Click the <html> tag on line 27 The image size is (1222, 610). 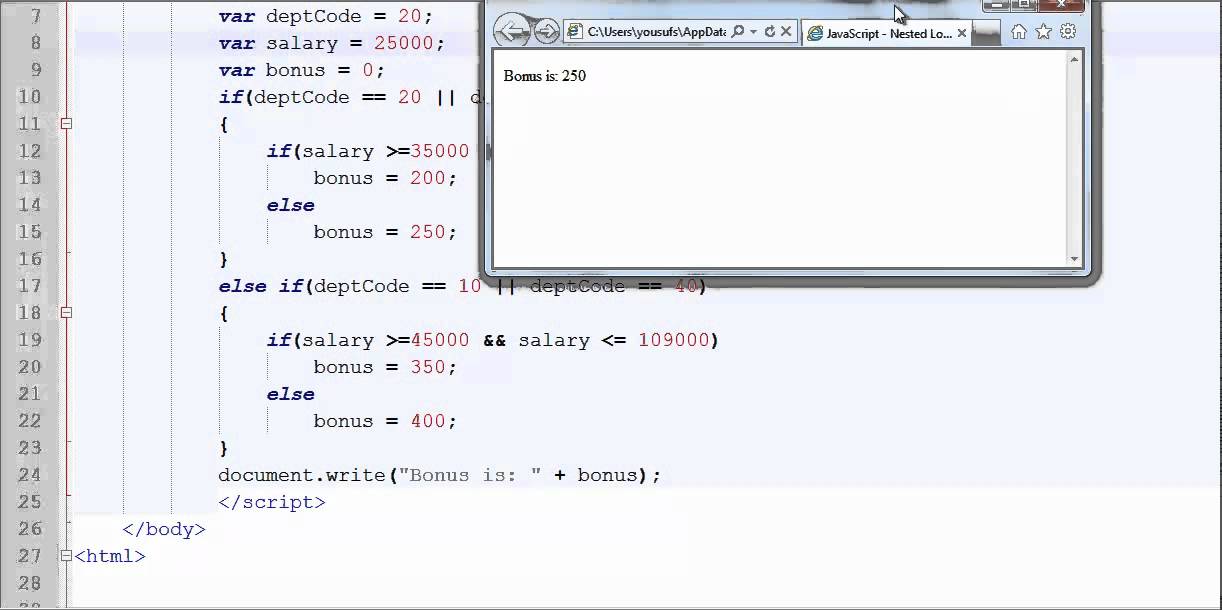[x=110, y=556]
